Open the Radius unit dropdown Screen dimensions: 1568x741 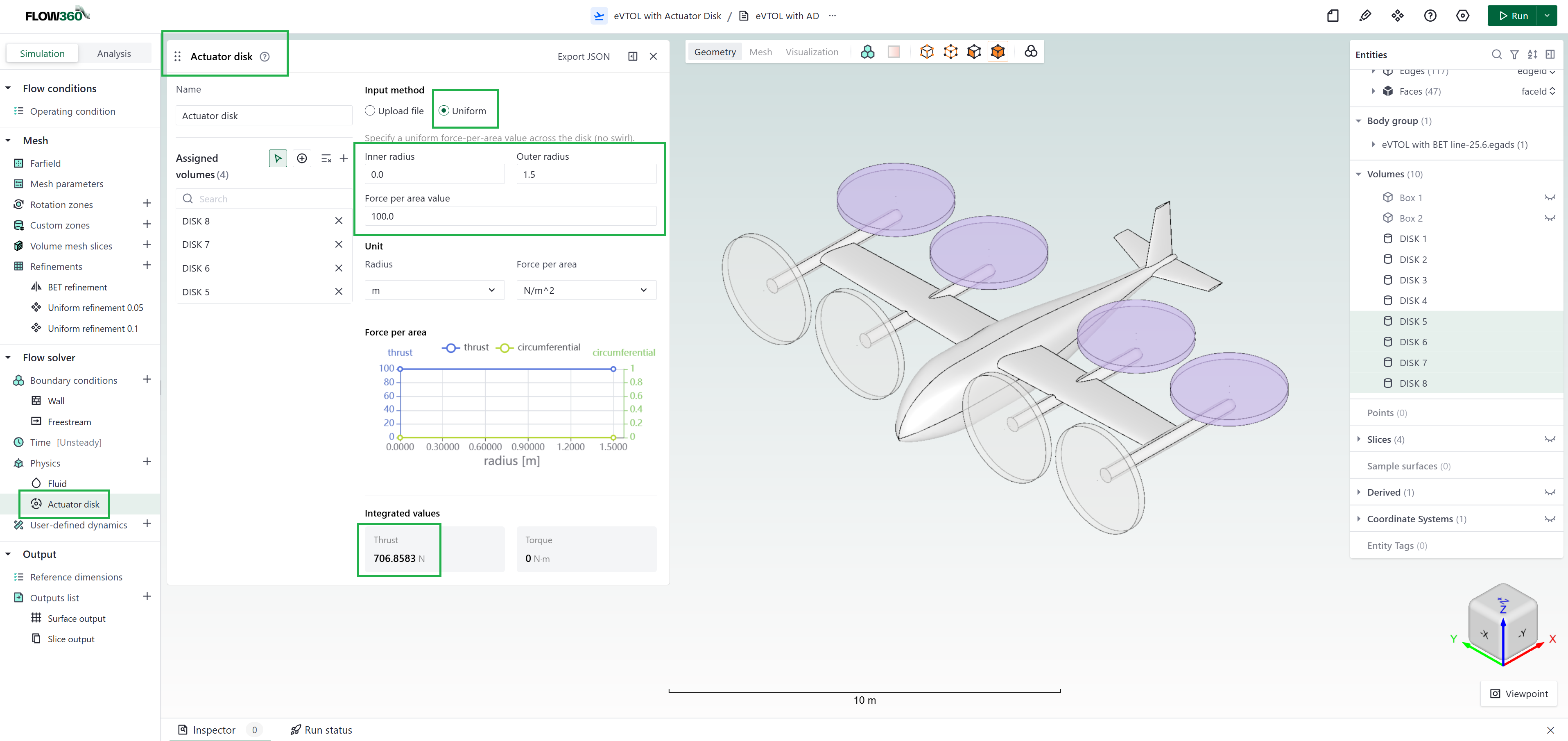tap(434, 290)
